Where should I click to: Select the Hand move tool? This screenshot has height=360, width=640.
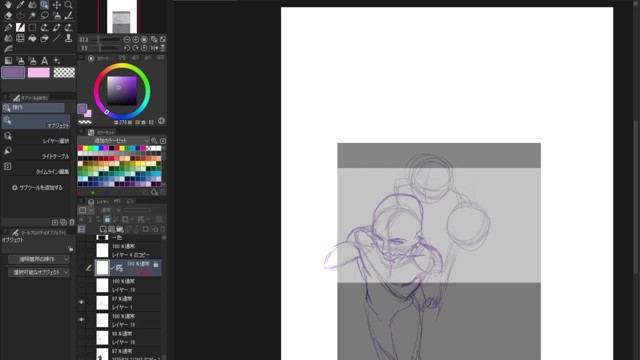(x=8, y=5)
